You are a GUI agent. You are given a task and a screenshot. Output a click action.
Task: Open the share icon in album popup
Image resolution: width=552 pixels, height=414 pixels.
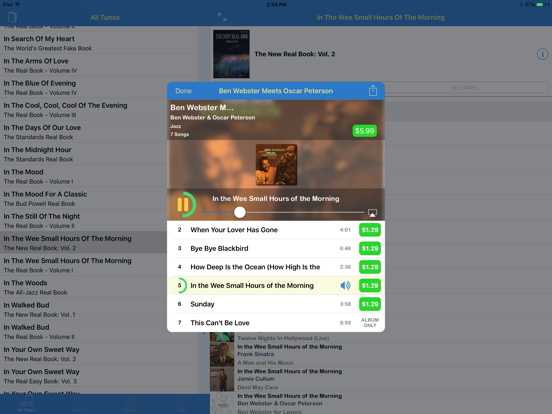click(373, 90)
